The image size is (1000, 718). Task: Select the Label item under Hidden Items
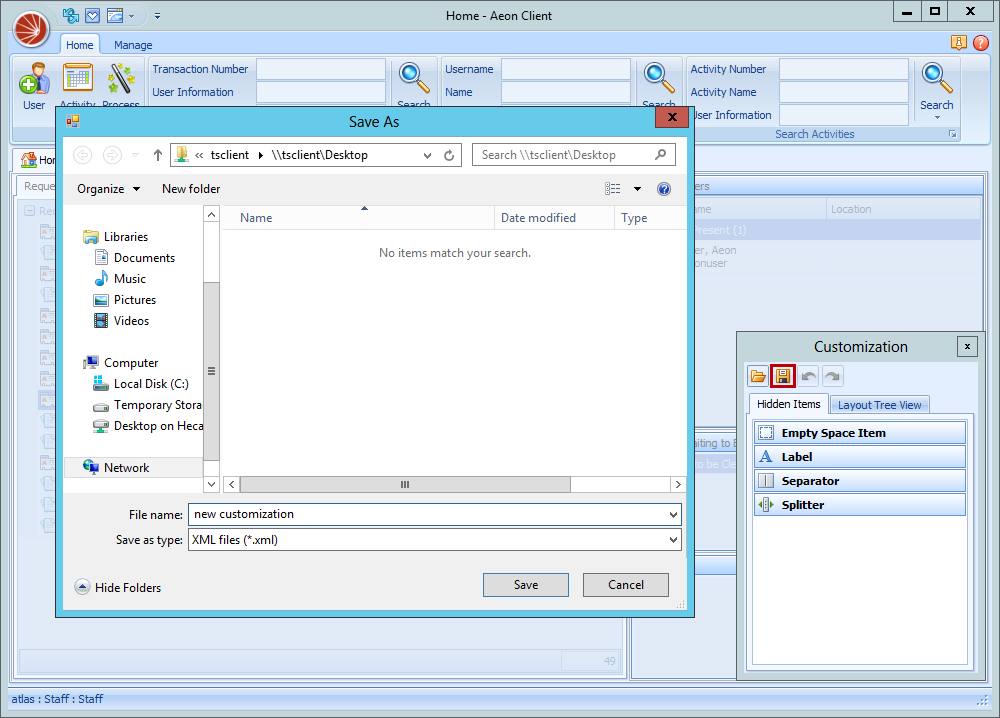tap(859, 456)
